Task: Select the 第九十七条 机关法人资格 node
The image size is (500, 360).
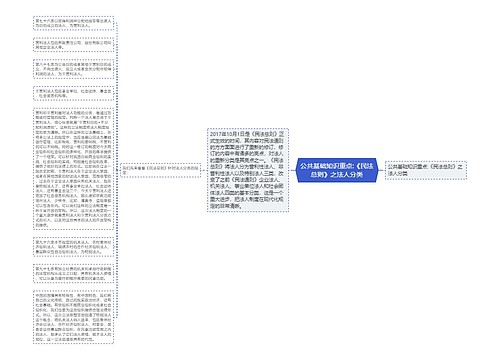Action: tap(73, 274)
